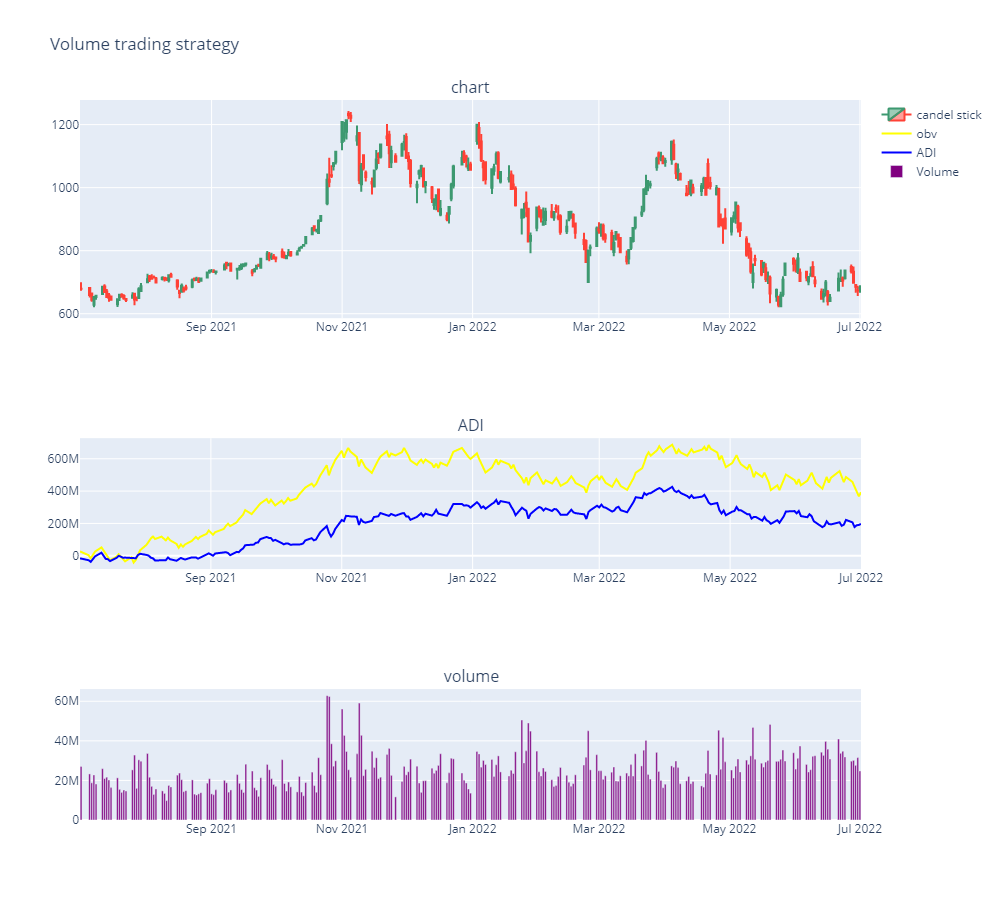Image resolution: width=1000 pixels, height=900 pixels.
Task: Click the blue ADI line legend marker
Action: [896, 153]
